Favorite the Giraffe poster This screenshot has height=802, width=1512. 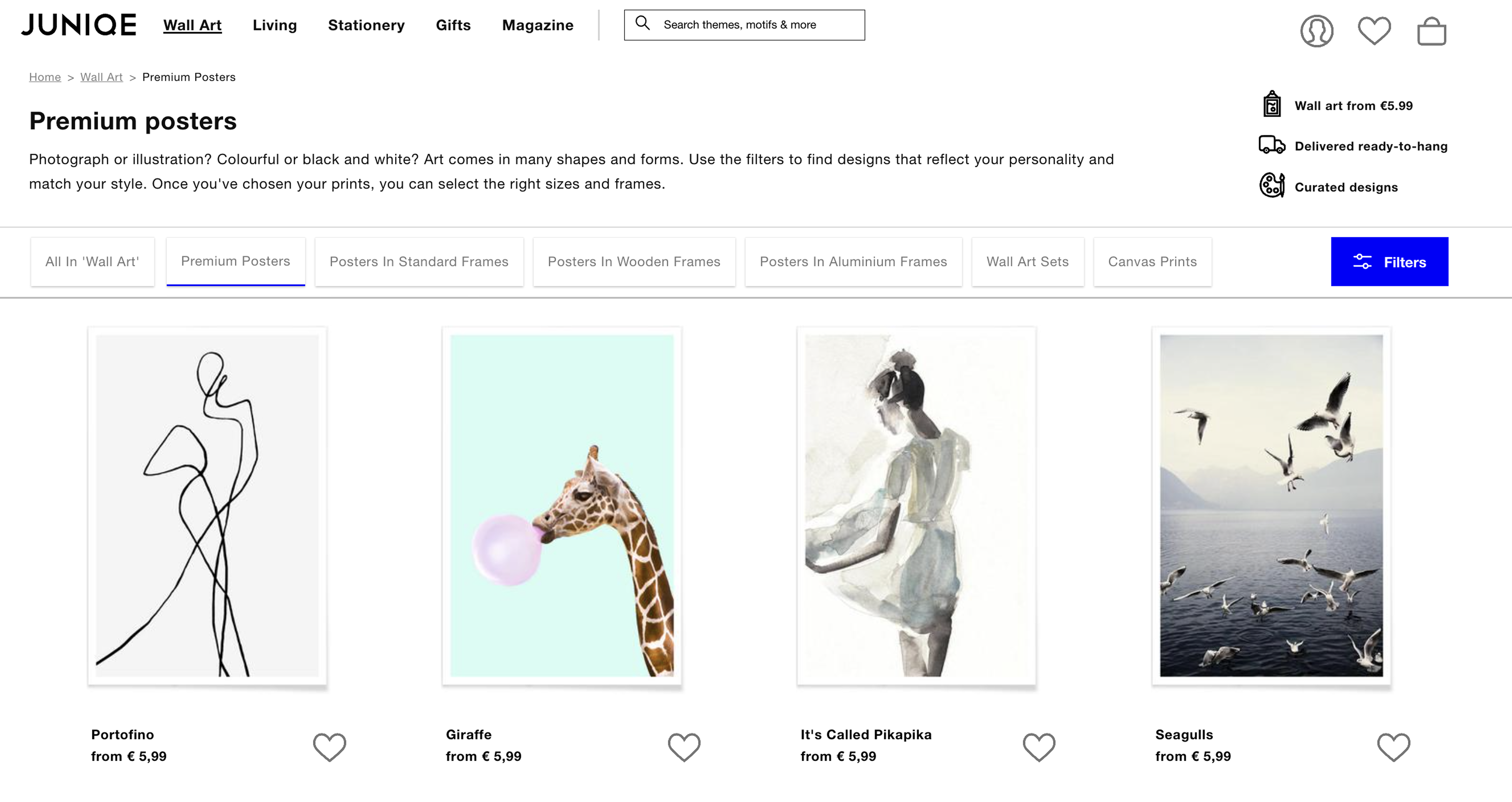[684, 747]
